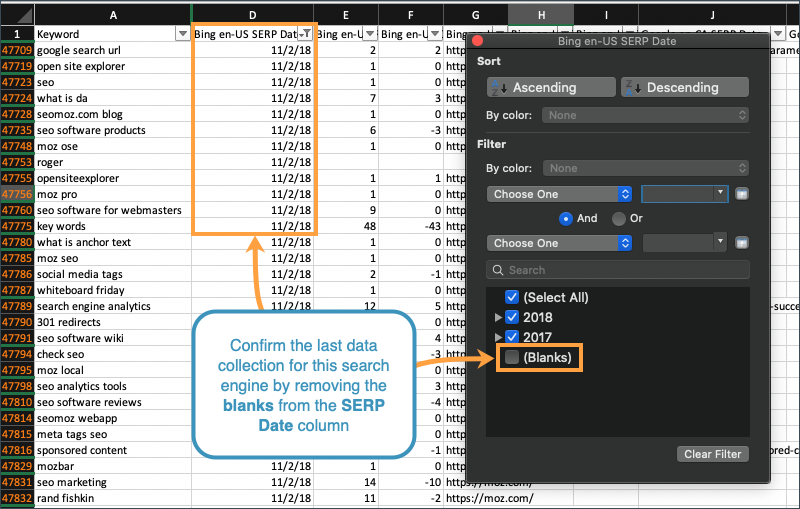The image size is (800, 509).
Task: Open the first Choose One dropdown
Action: pyautogui.click(x=559, y=194)
